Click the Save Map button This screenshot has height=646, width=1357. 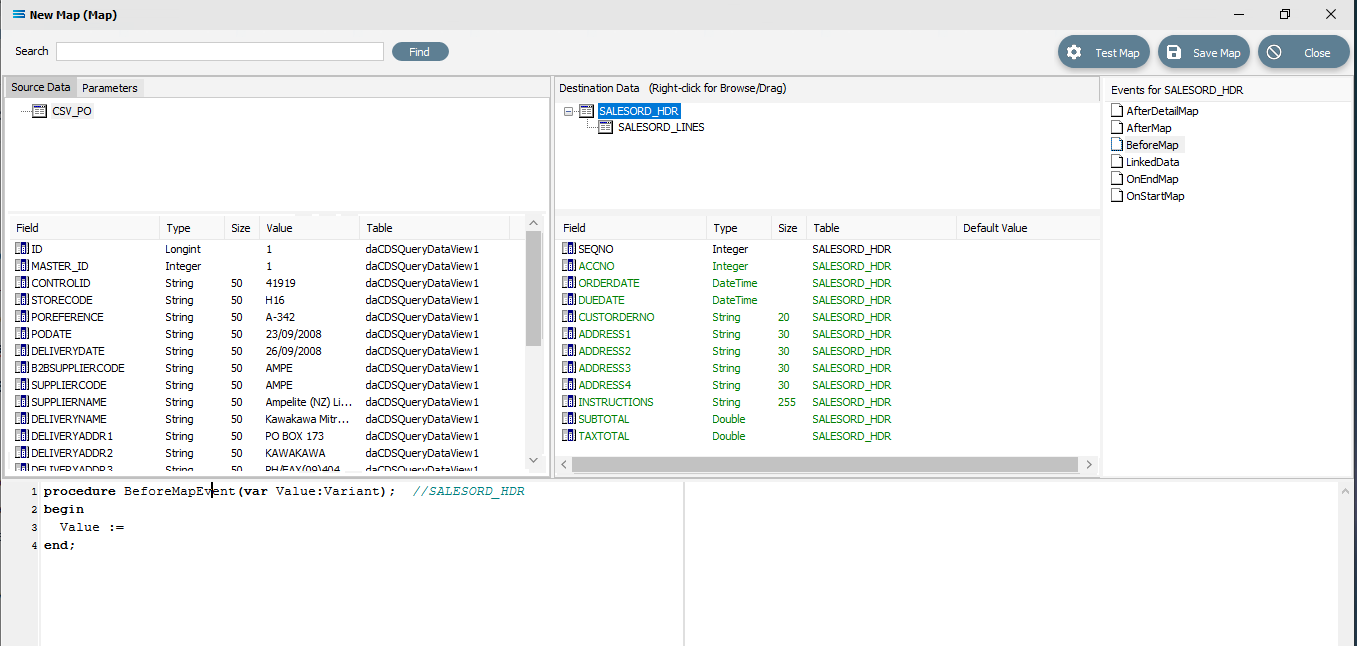click(x=1204, y=53)
